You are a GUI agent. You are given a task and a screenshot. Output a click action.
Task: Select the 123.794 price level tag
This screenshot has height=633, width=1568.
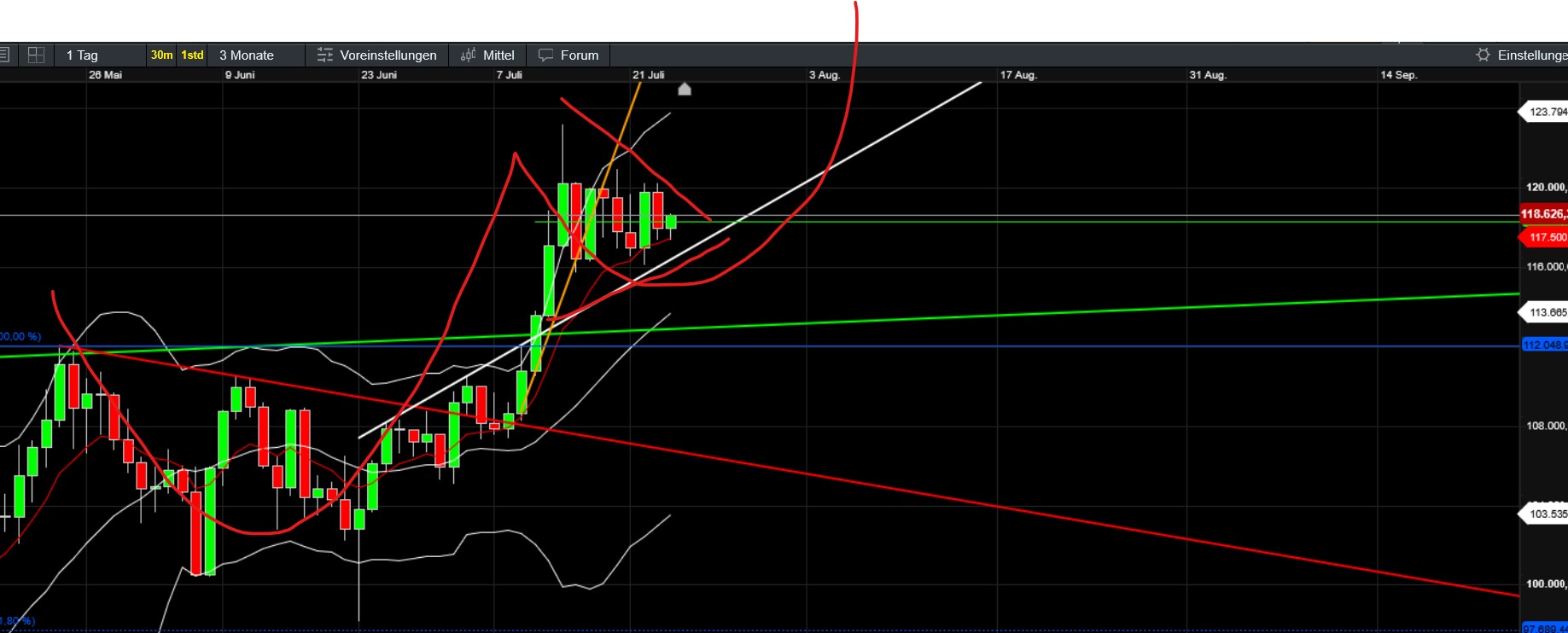[x=1544, y=112]
